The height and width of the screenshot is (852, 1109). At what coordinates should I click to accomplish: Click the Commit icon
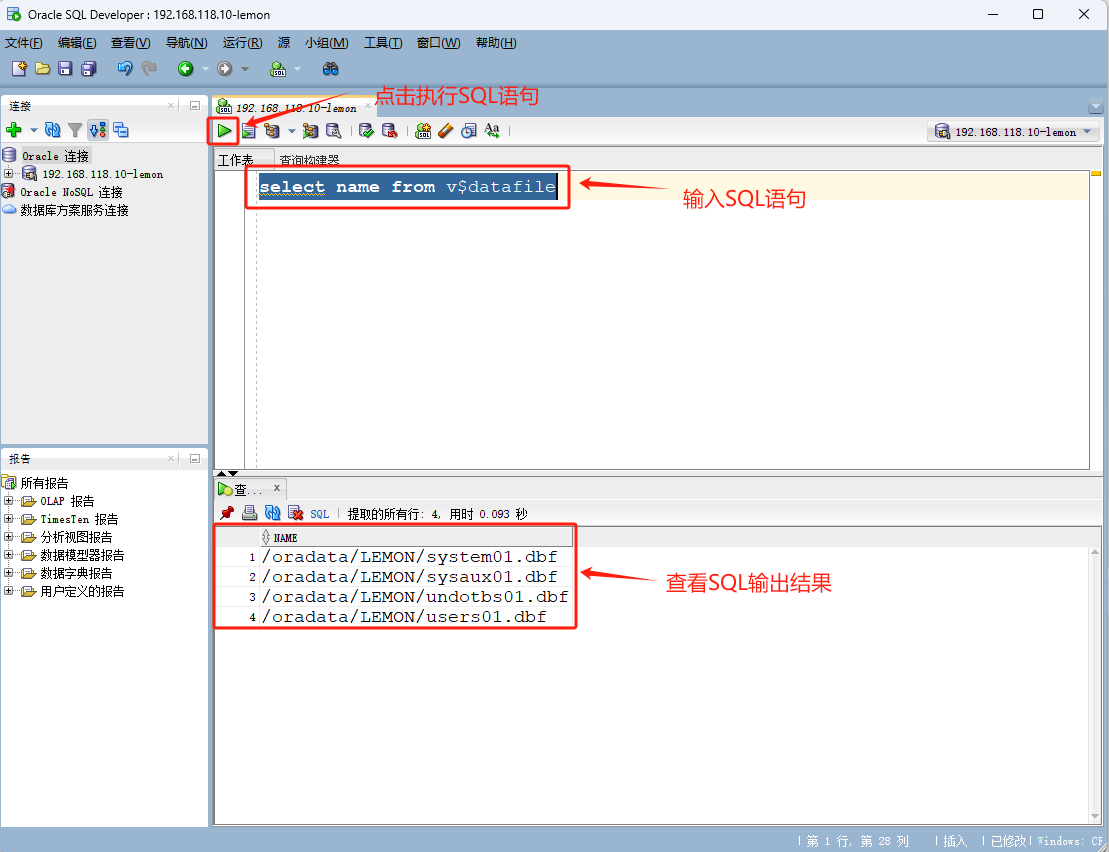[x=366, y=130]
